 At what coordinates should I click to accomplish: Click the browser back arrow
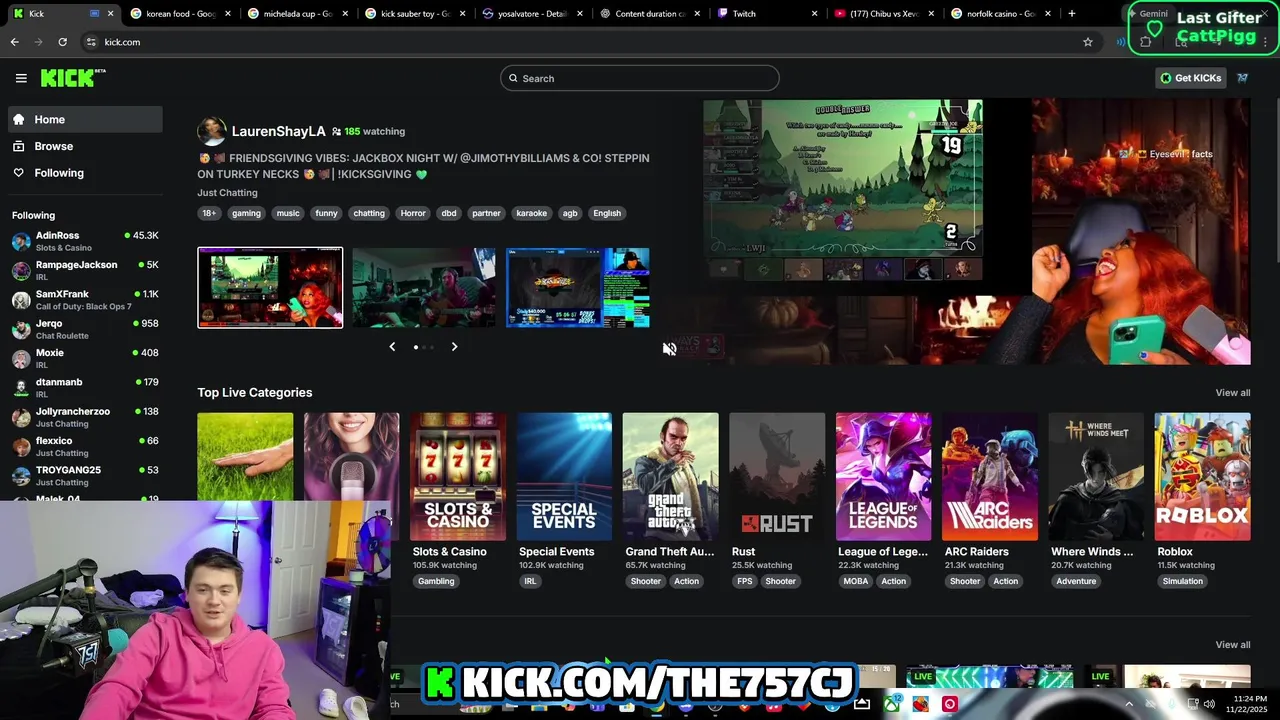coord(14,42)
